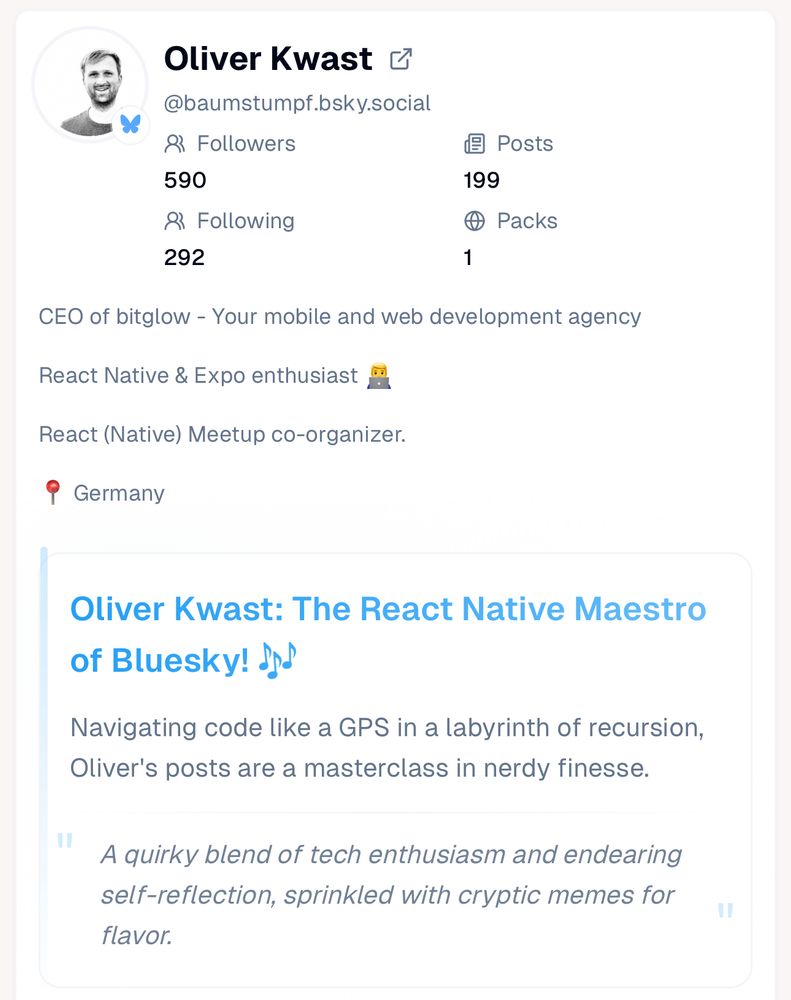Click the following count 292
The width and height of the screenshot is (791, 1000).
pos(185,258)
